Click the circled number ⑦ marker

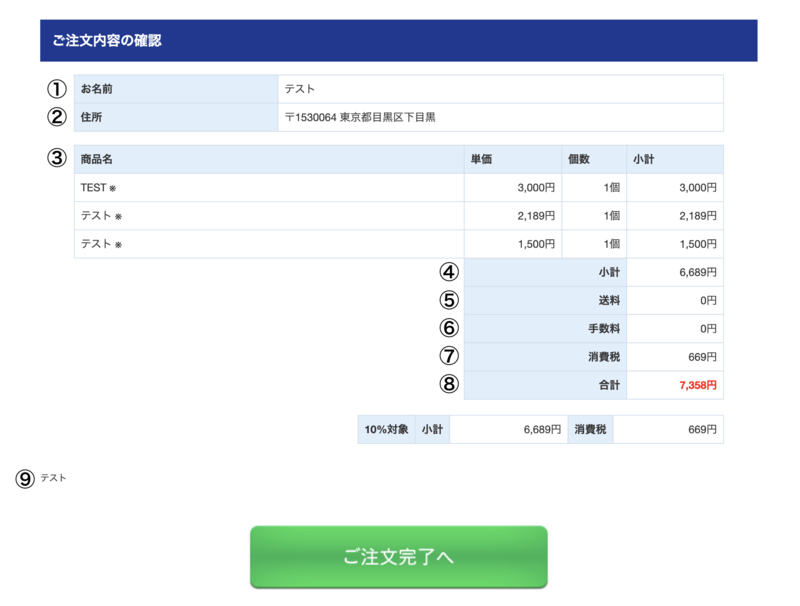click(449, 357)
